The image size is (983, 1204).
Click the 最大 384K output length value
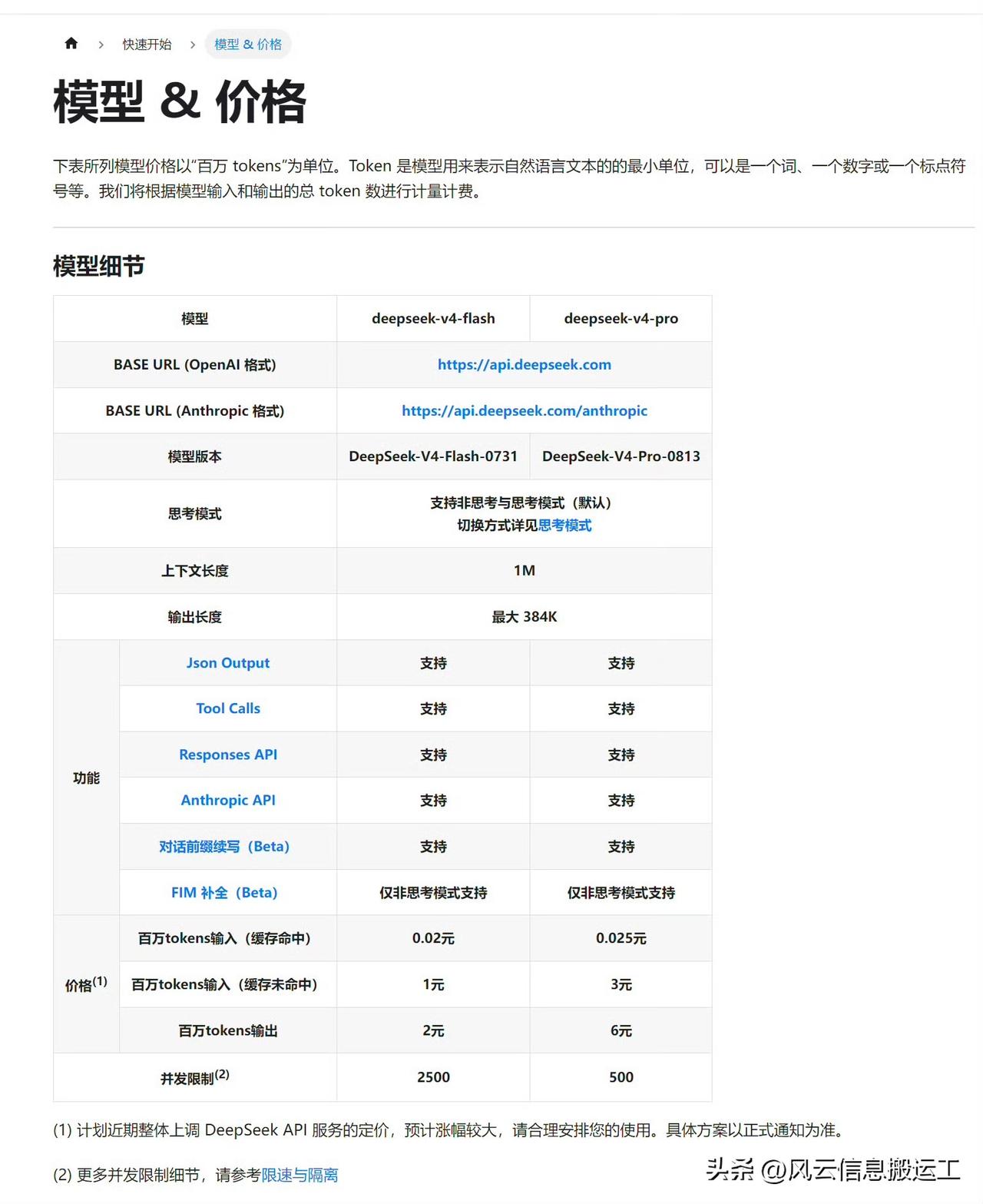[525, 617]
